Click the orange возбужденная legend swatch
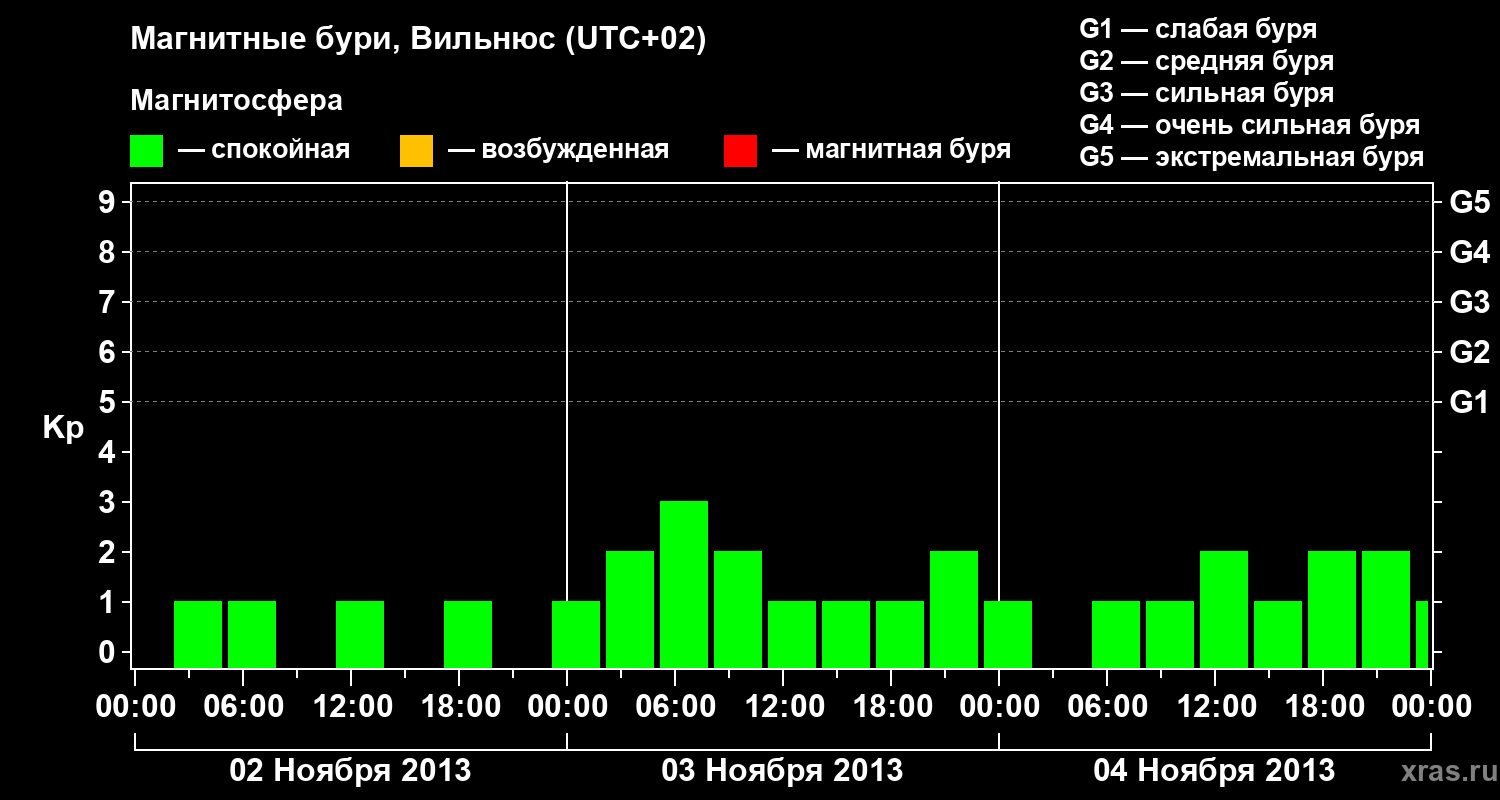 (416, 150)
